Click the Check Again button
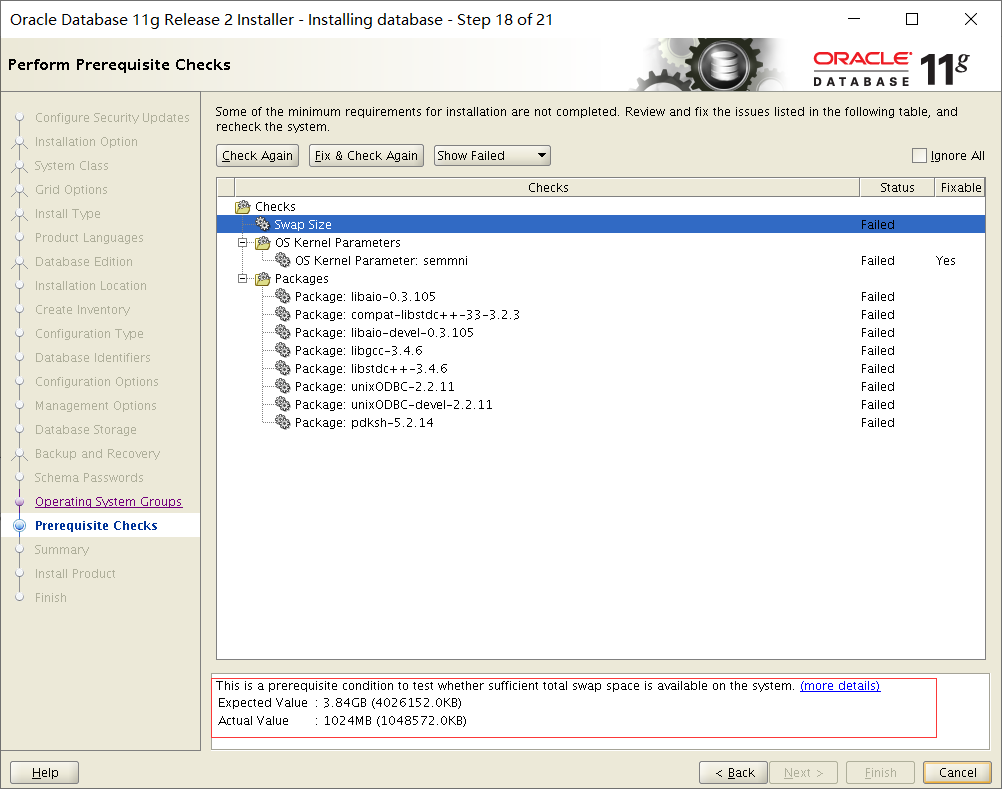 257,155
